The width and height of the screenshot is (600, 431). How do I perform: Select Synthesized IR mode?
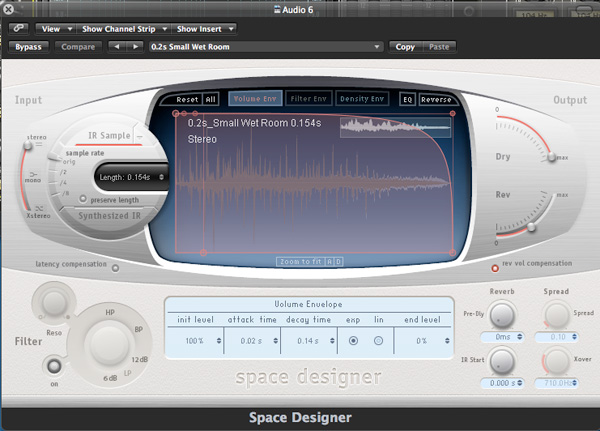[109, 216]
